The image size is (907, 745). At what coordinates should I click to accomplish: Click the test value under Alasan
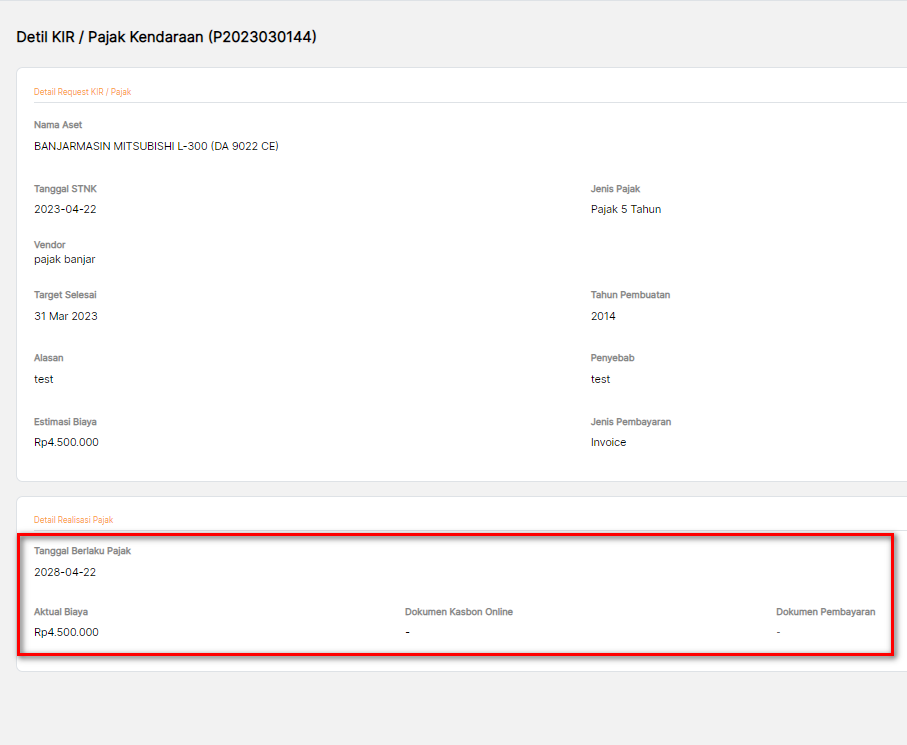coord(44,379)
